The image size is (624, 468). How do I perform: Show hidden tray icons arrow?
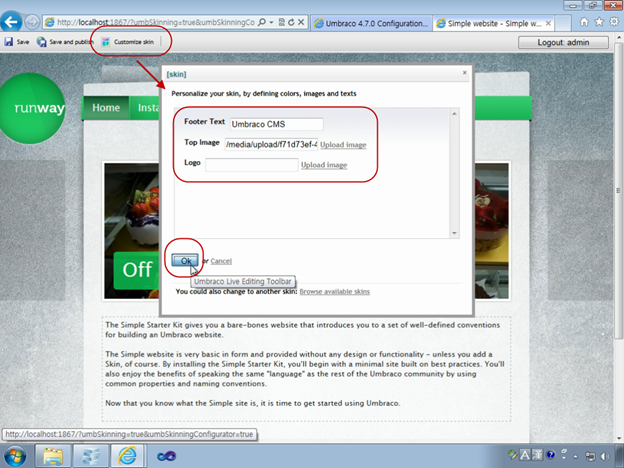click(x=575, y=456)
